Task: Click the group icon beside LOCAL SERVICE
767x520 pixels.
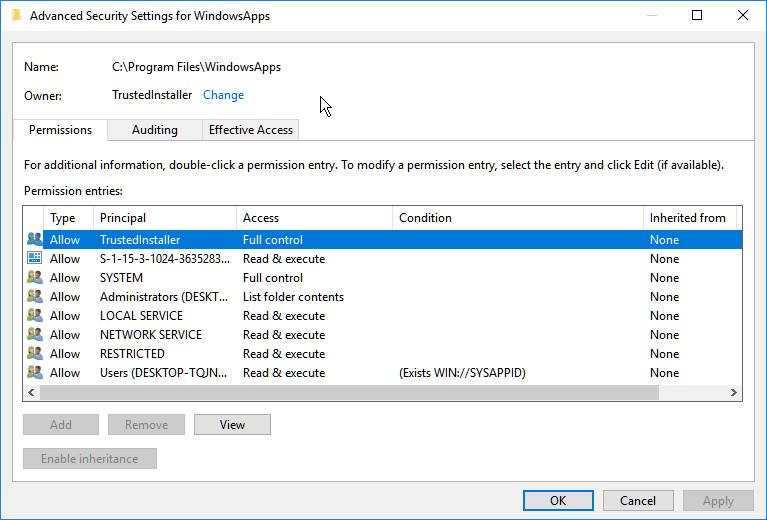Action: (34, 316)
